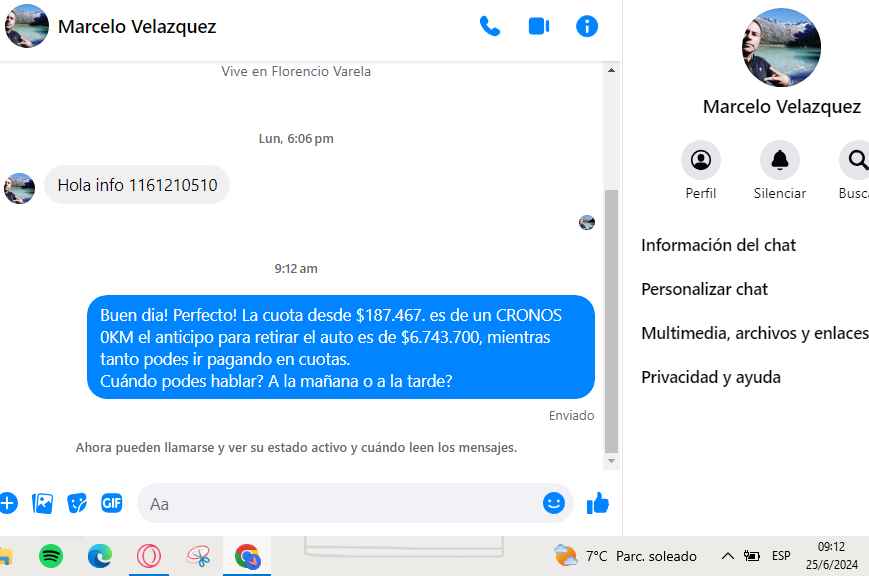Click Marcelo's avatar beside Hola info message
This screenshot has height=576, width=869.
pyautogui.click(x=19, y=188)
